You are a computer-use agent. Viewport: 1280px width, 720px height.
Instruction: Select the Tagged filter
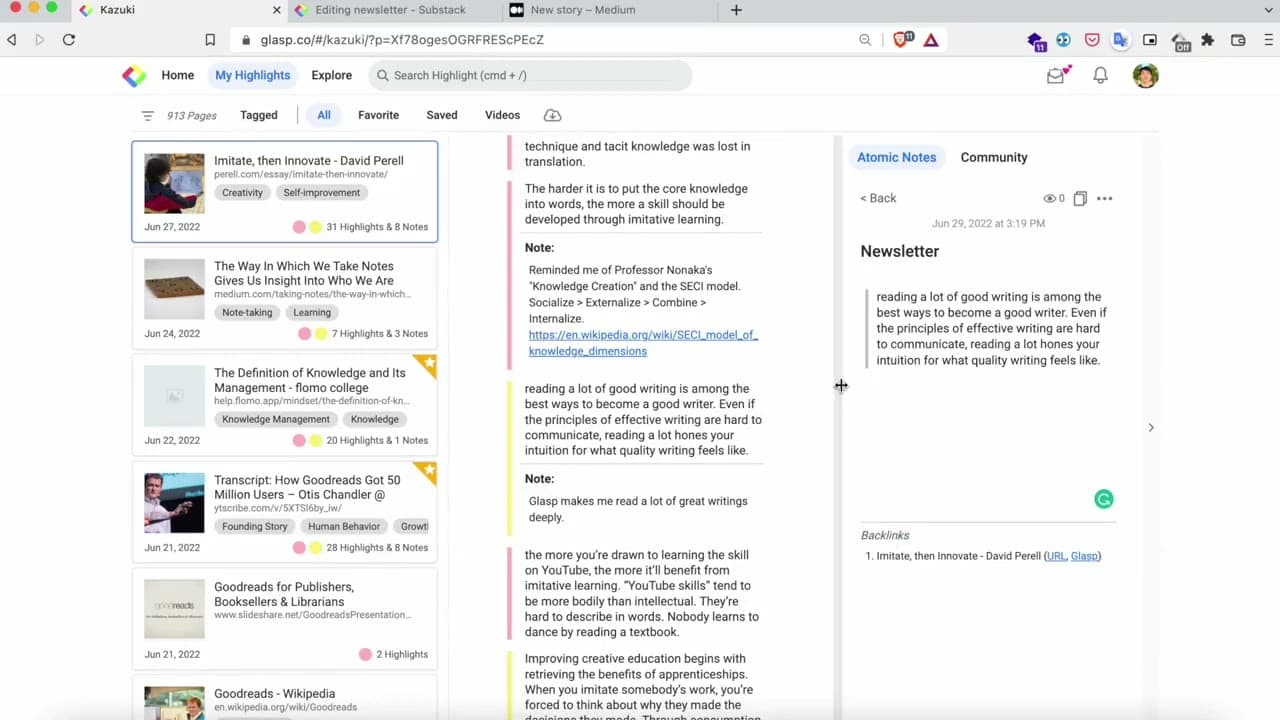tap(259, 115)
